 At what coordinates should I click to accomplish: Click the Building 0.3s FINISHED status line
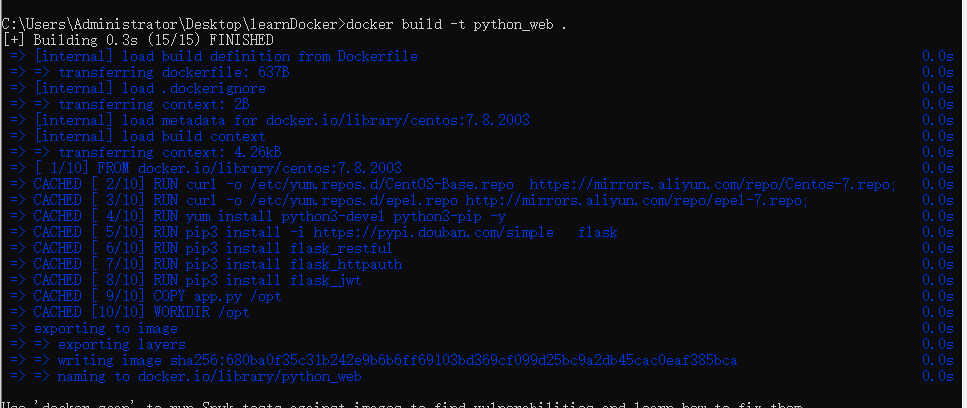coord(137,40)
